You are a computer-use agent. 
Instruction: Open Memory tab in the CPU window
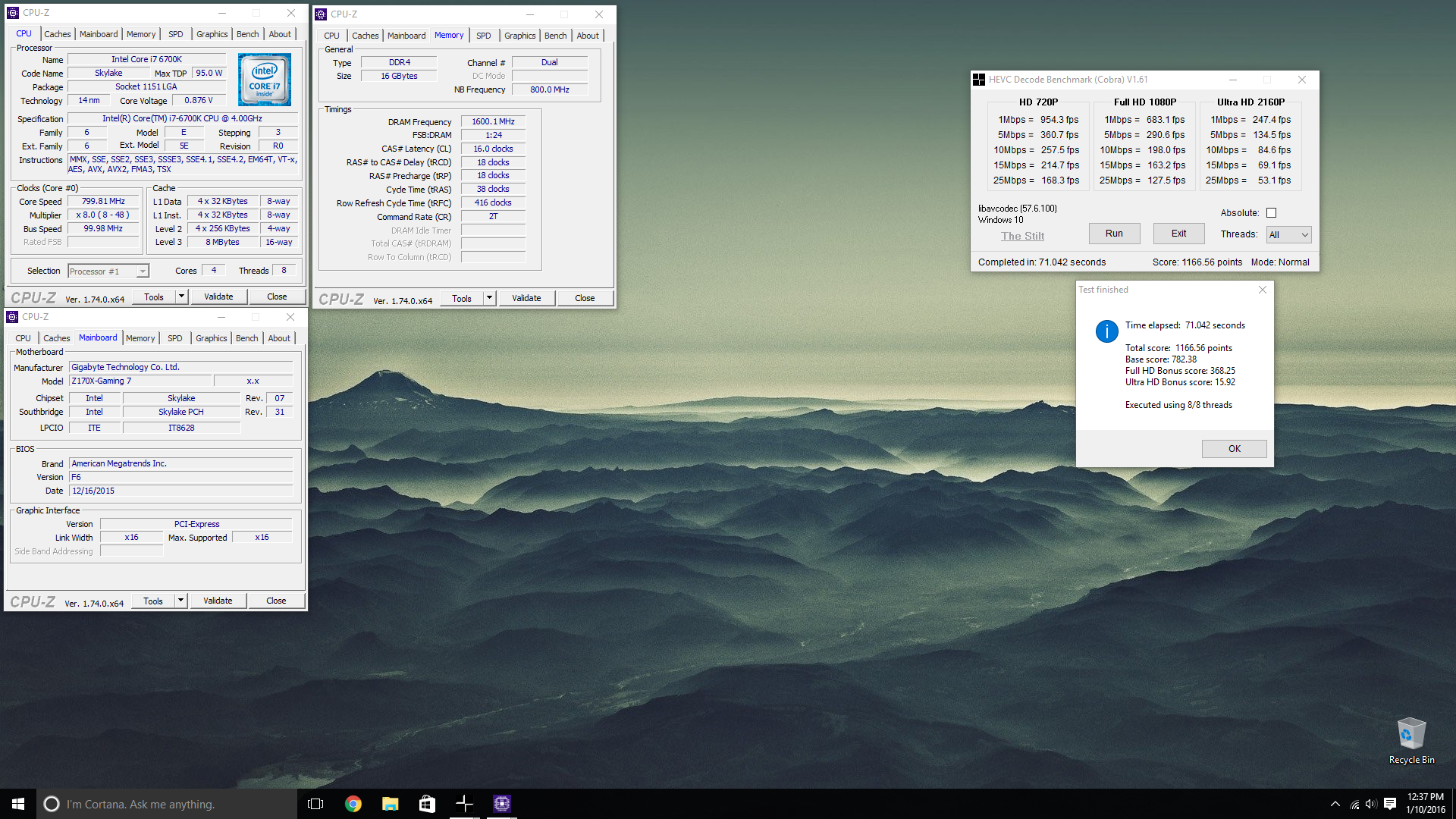(x=141, y=34)
